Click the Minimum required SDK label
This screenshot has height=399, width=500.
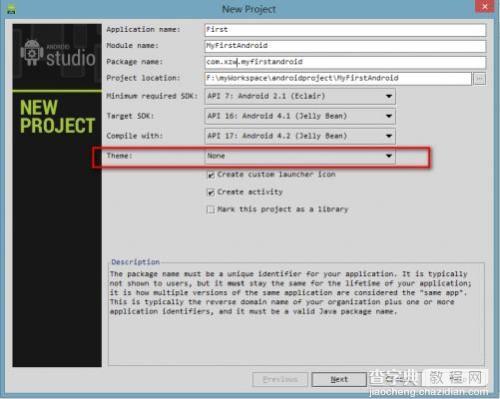[x=152, y=96]
